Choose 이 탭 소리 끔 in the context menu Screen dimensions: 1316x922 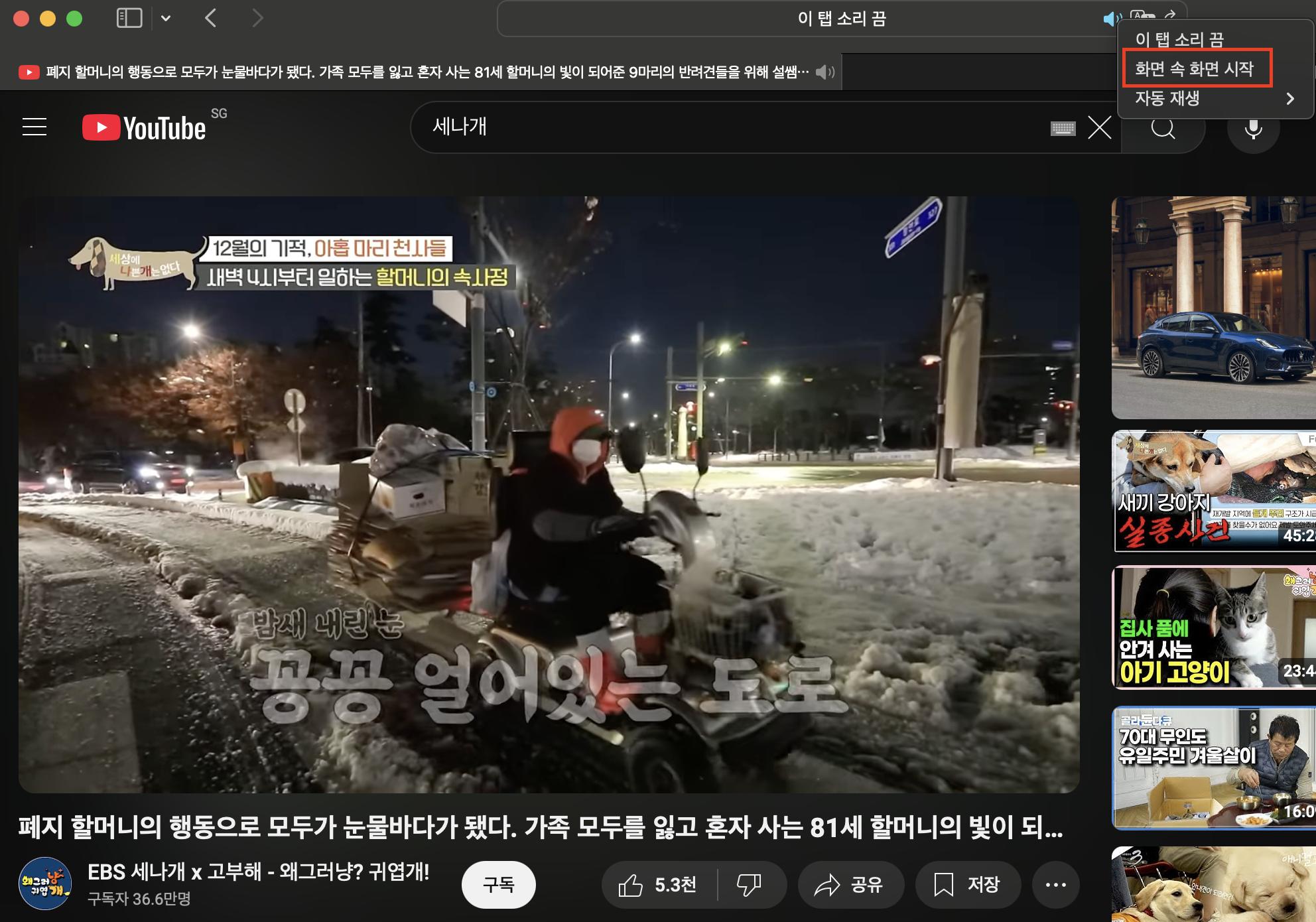click(x=1179, y=39)
